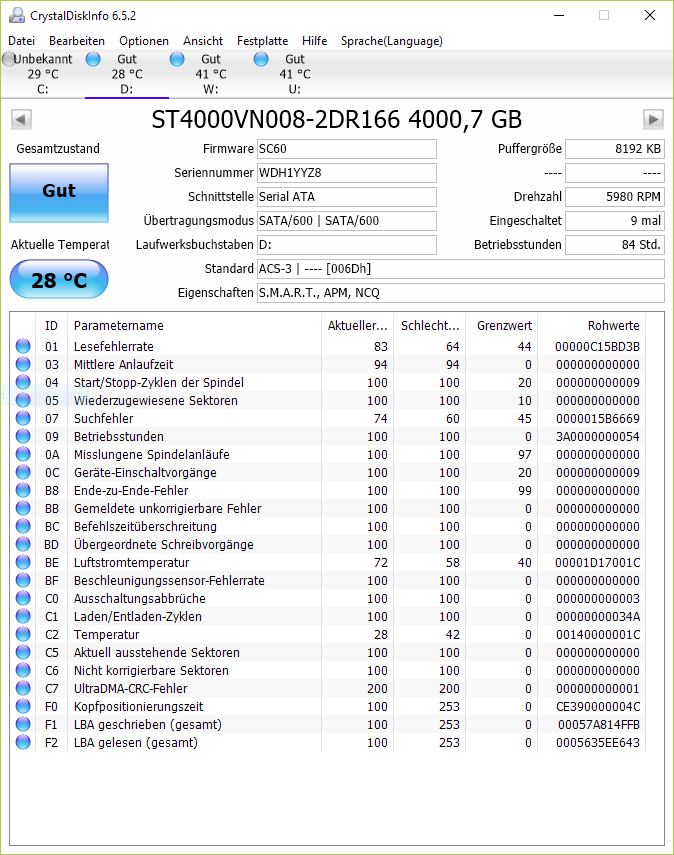Image resolution: width=674 pixels, height=855 pixels.
Task: Click the 28 °C temperature button
Action: pos(59,279)
